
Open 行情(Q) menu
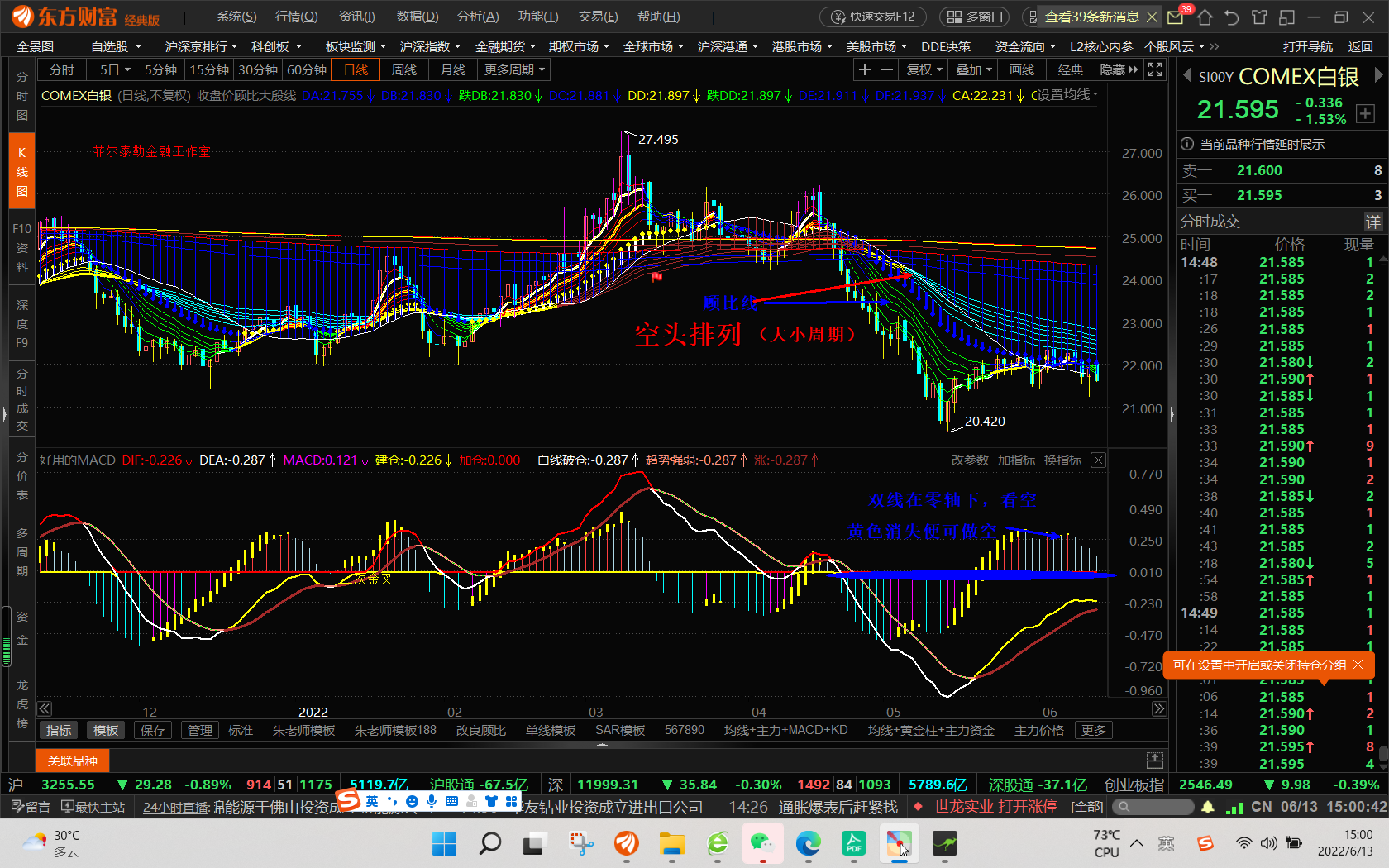296,17
